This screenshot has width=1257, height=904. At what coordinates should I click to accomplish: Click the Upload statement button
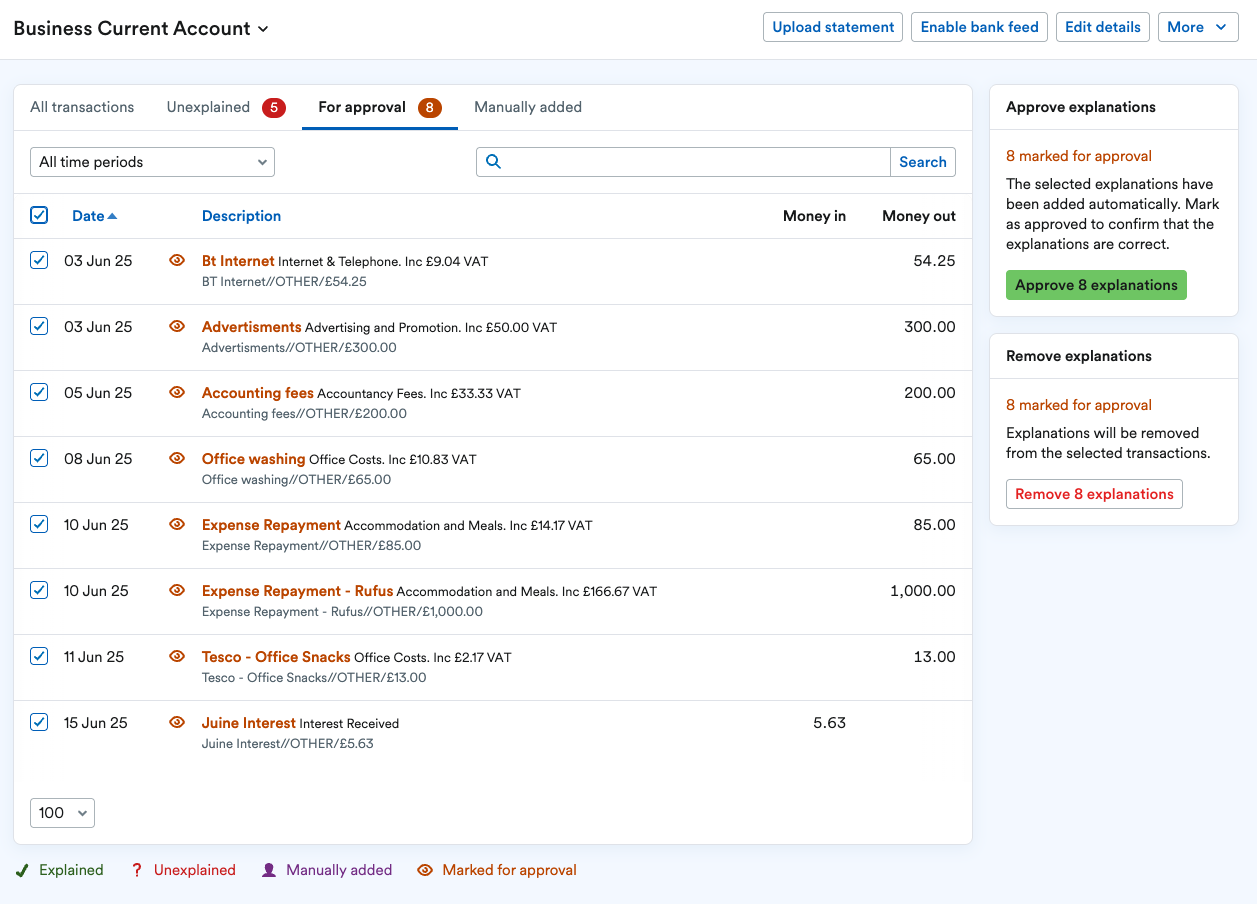coord(832,27)
